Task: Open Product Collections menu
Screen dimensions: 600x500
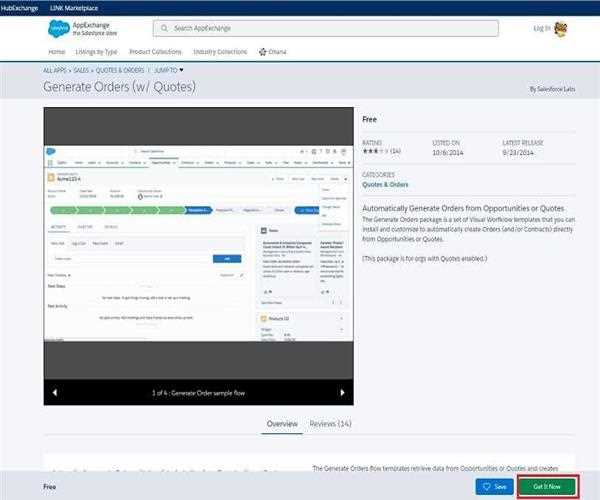Action: pyautogui.click(x=155, y=52)
